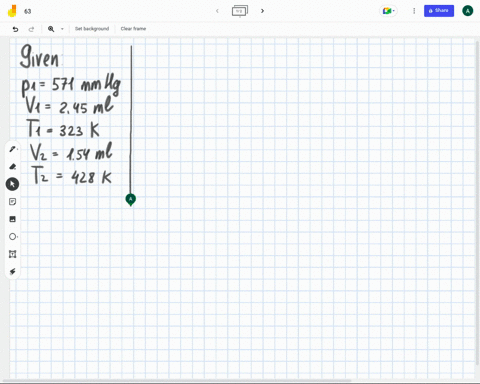Click Clear frame
The height and width of the screenshot is (384, 480).
133,29
